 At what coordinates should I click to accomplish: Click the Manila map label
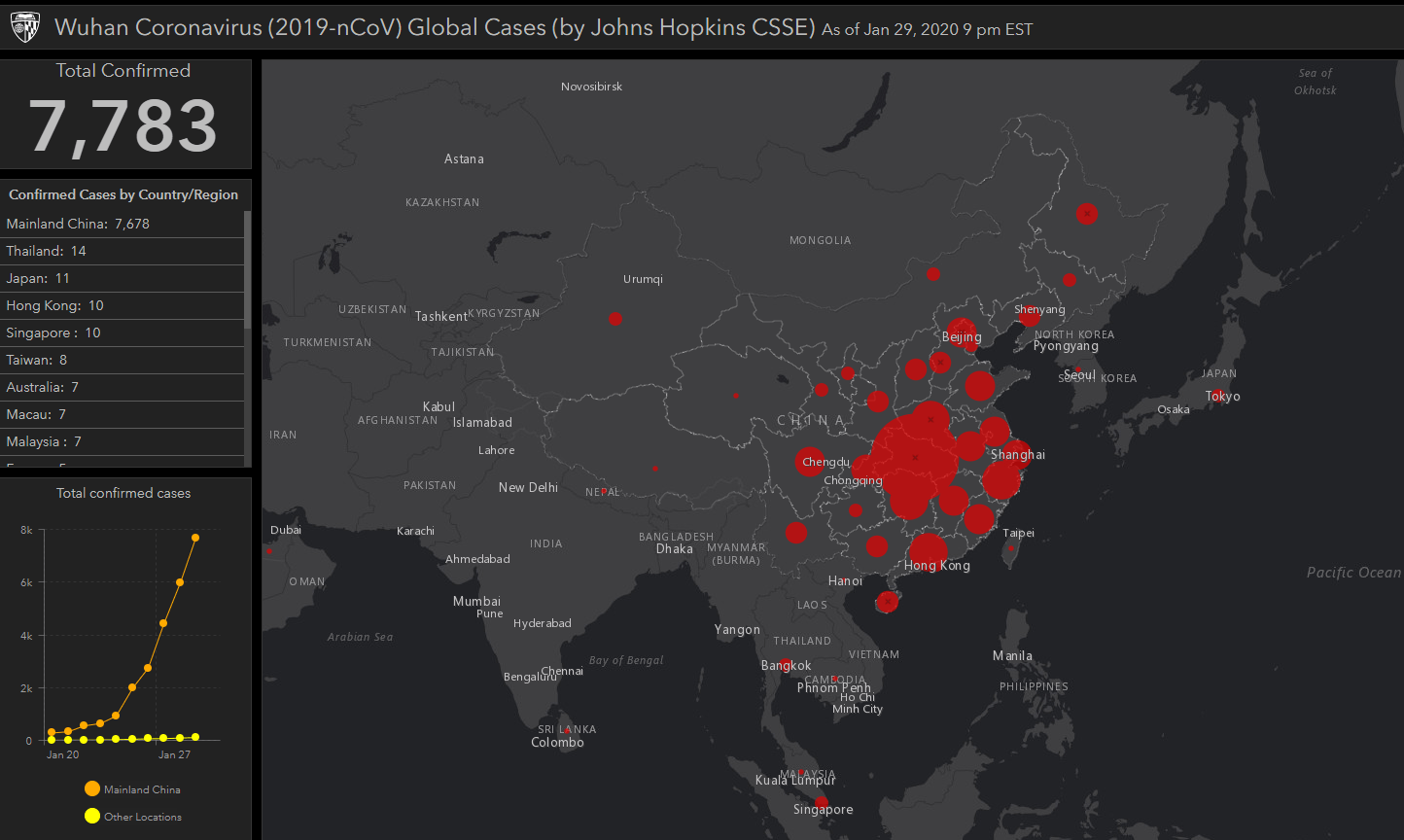[1012, 655]
